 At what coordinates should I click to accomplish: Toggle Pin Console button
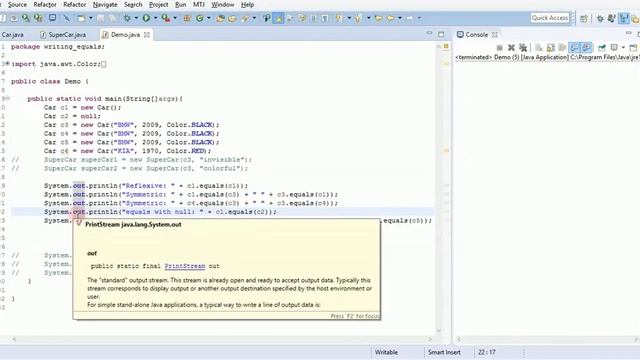point(602,48)
